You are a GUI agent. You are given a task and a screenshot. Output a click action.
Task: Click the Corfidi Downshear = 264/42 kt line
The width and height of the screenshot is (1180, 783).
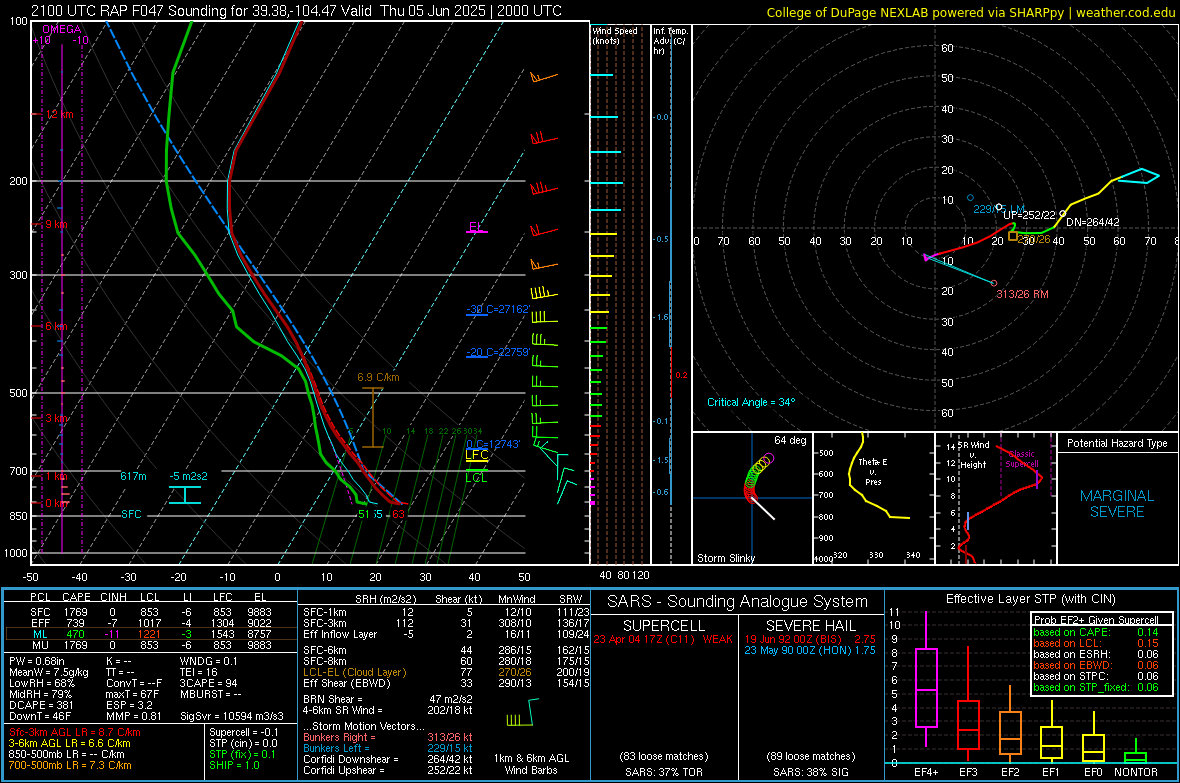(388, 759)
